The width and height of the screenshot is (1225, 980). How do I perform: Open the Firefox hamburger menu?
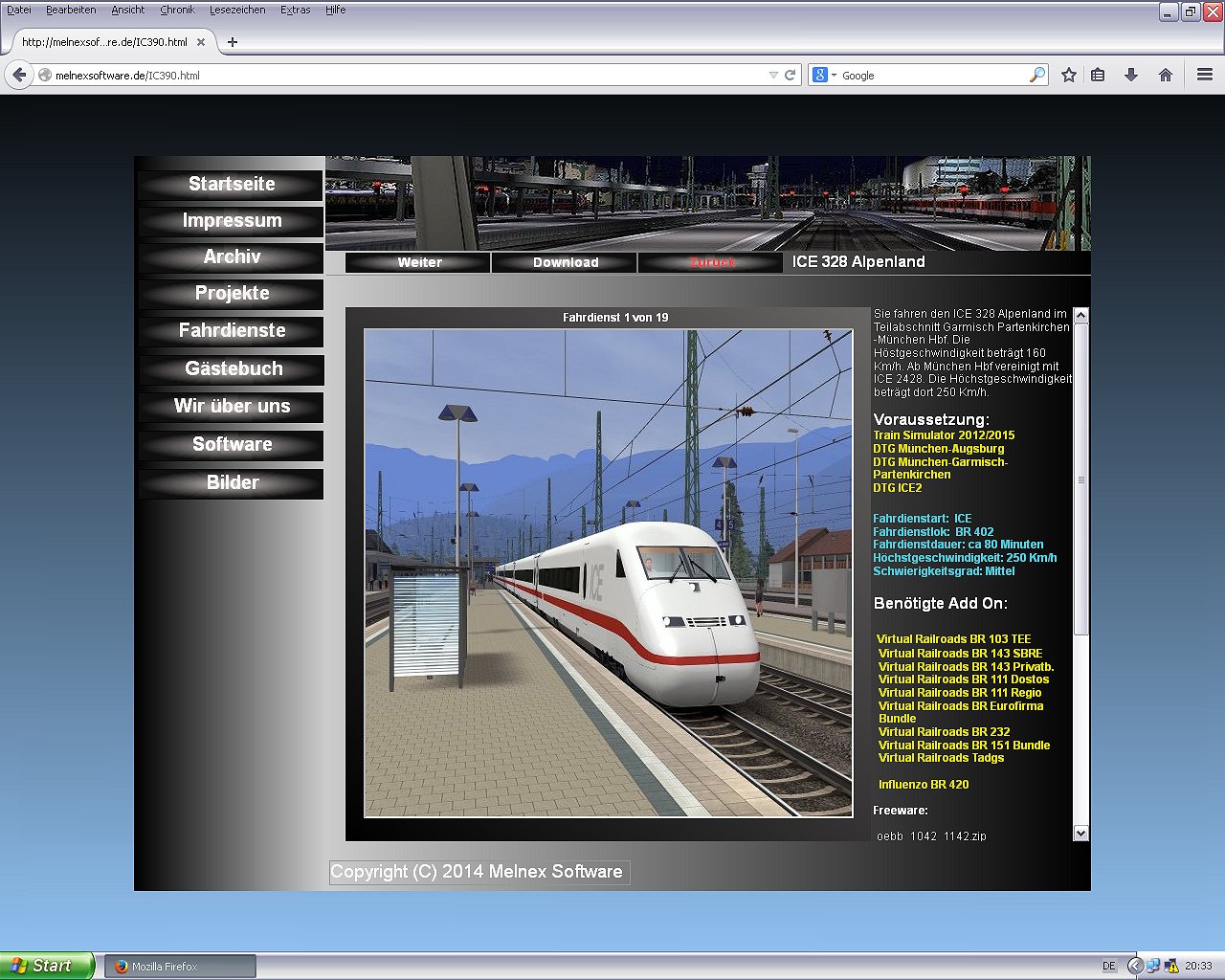tap(1205, 75)
